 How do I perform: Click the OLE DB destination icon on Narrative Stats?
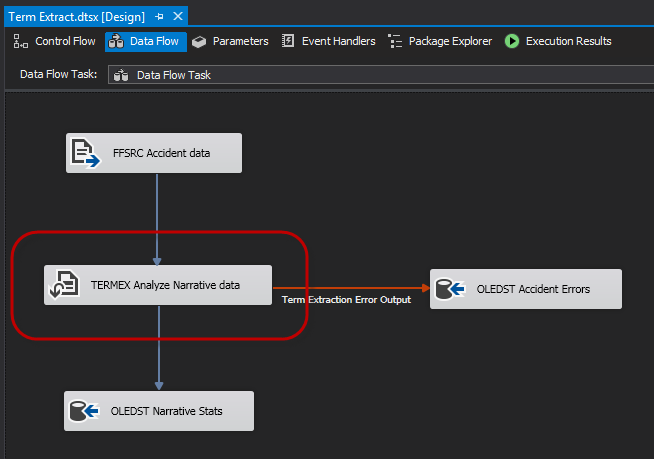coord(84,411)
